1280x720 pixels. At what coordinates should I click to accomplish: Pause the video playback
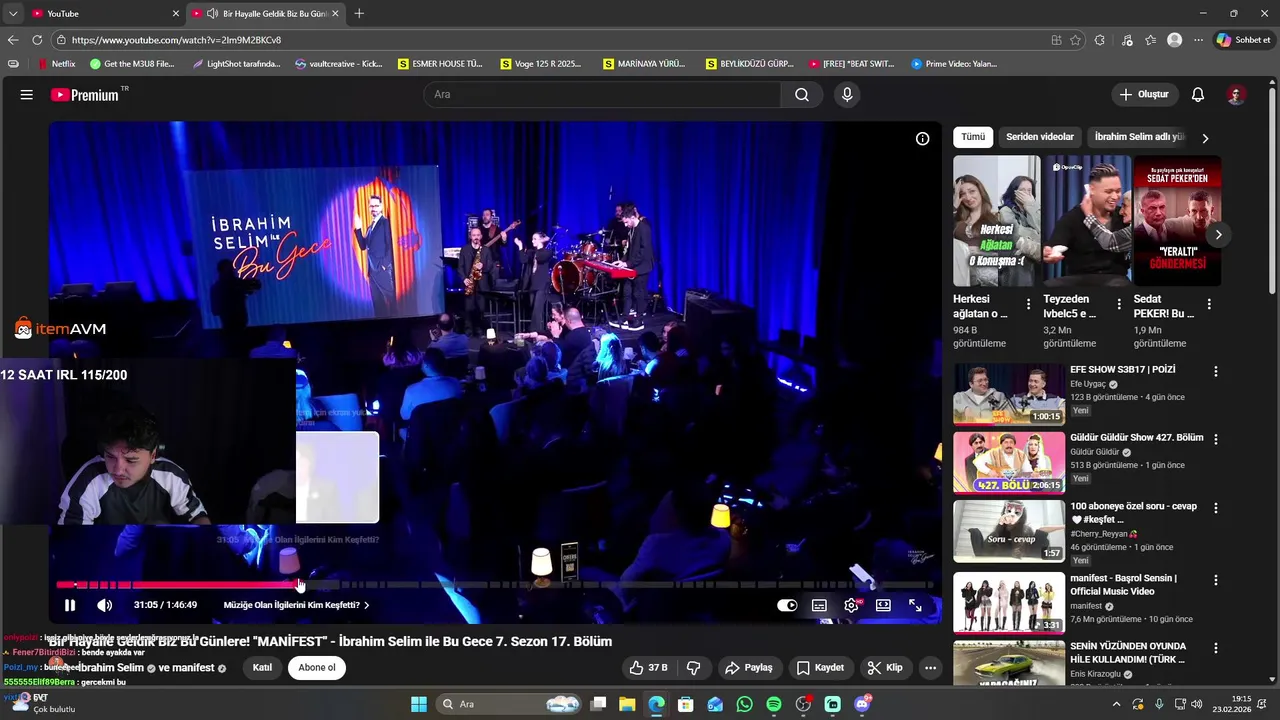(70, 605)
